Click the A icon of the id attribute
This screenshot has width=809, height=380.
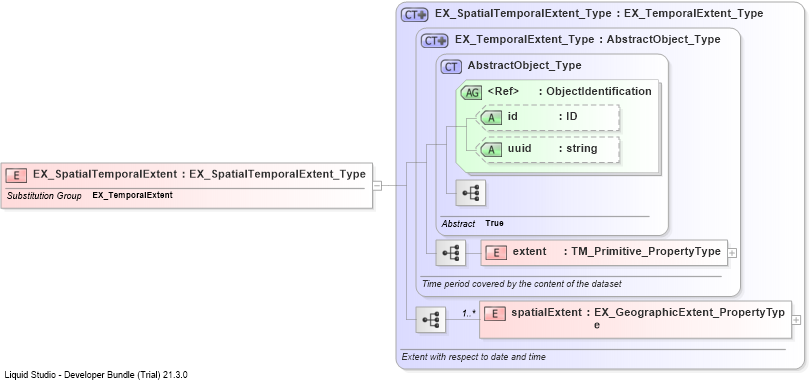tap(491, 118)
